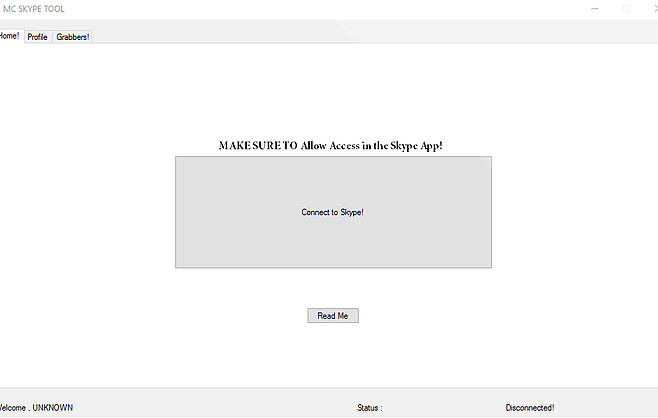The image size is (658, 418).
Task: Click the Welcome, UNKNOWN status text
Action: click(x=36, y=408)
